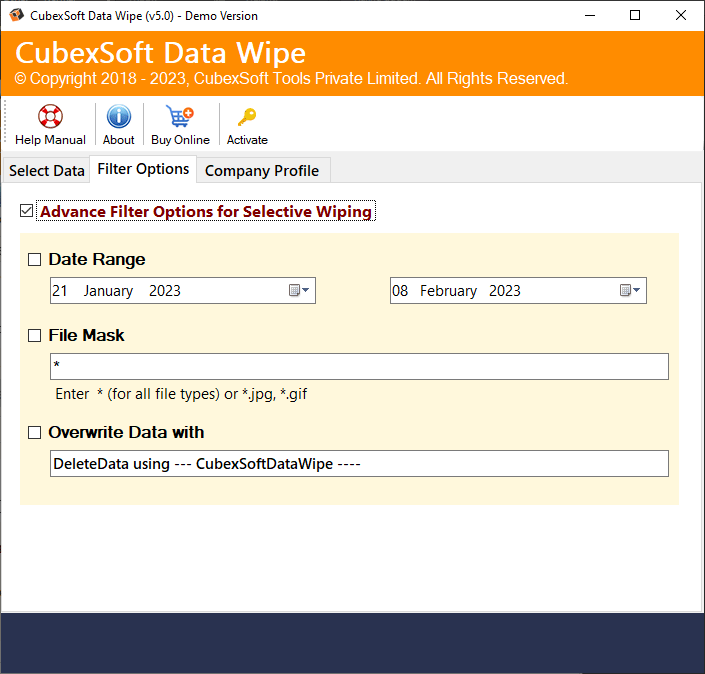705x674 pixels.
Task: Select the month January in start date
Action: pos(108,291)
